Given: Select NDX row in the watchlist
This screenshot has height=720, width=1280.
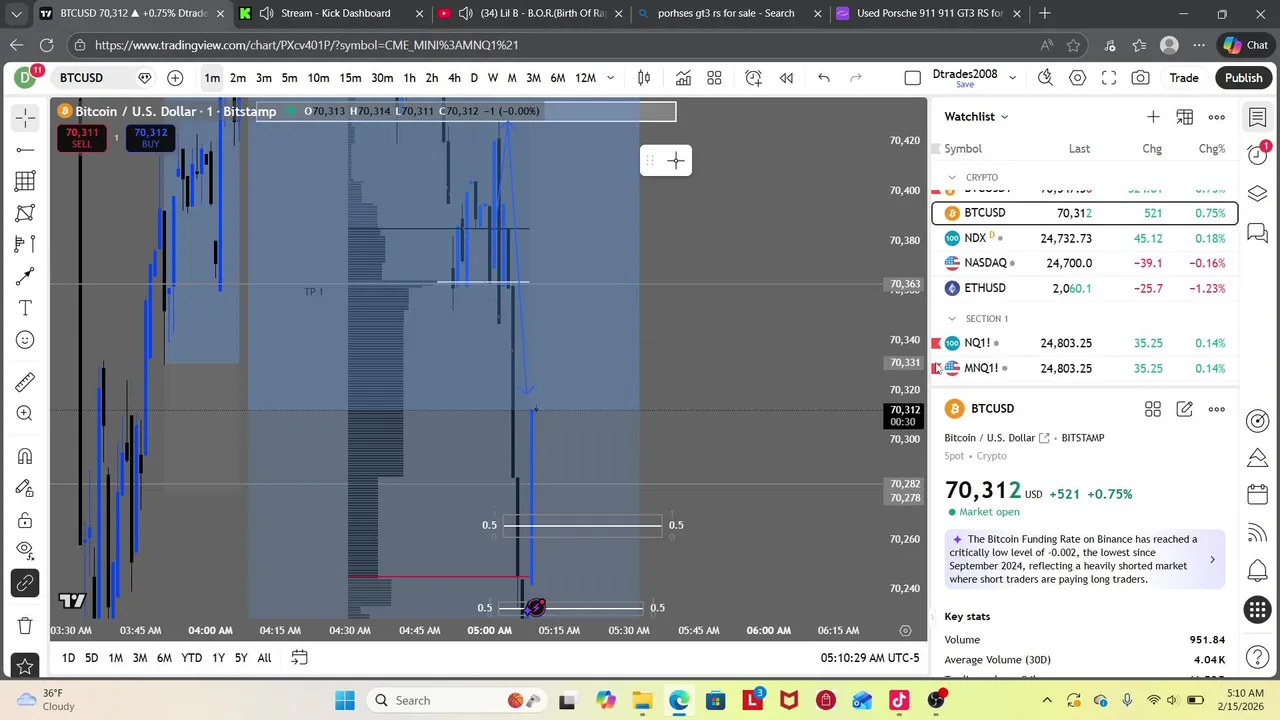Looking at the screenshot, I should click(1085, 238).
